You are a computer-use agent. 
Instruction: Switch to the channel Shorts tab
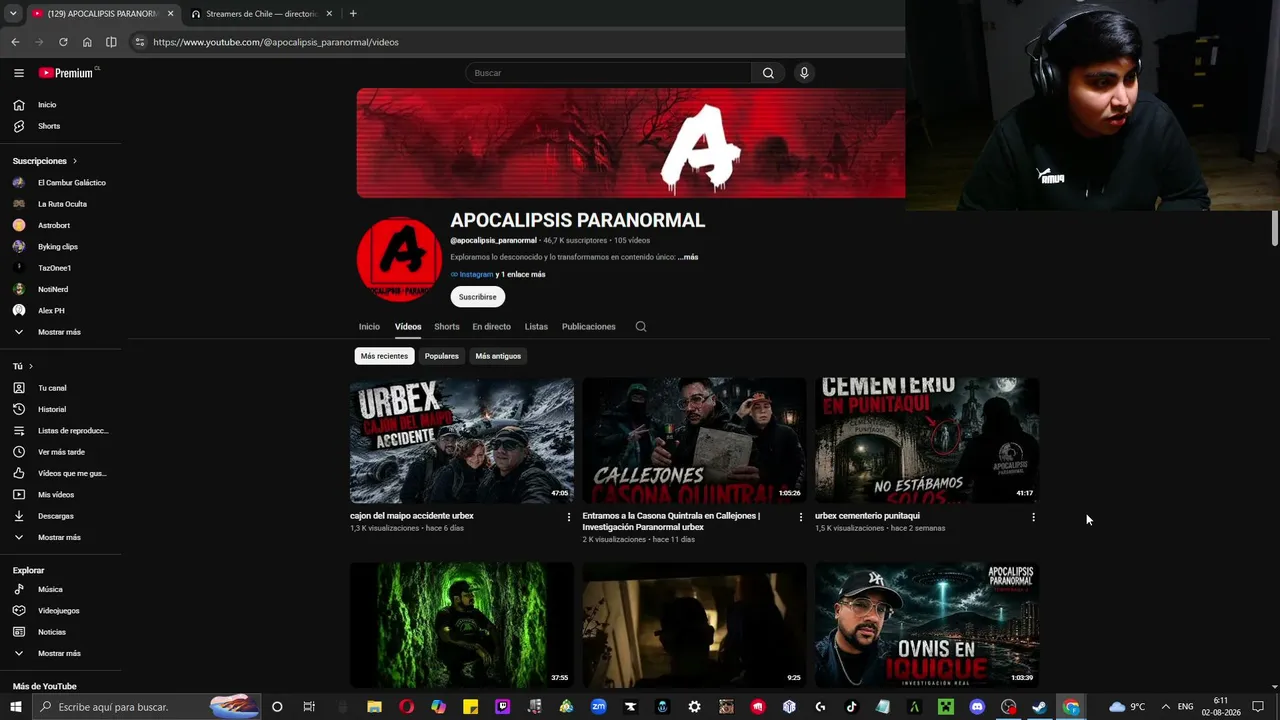pyautogui.click(x=447, y=327)
